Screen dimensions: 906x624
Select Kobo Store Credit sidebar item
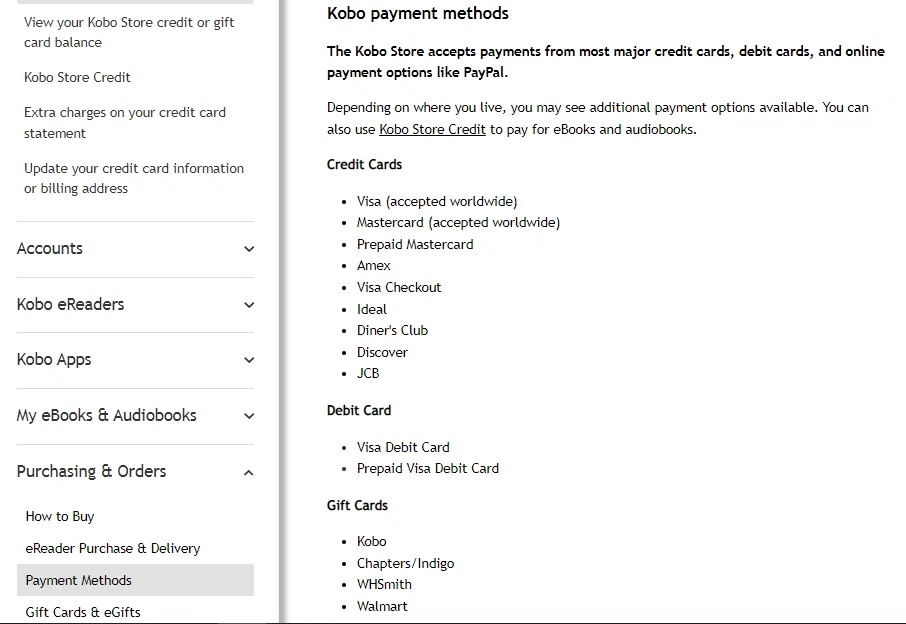click(77, 77)
